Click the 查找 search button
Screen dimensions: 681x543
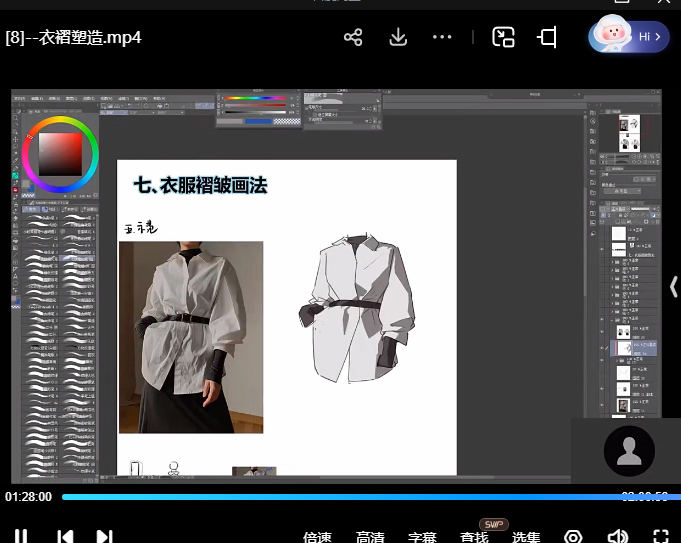474,537
